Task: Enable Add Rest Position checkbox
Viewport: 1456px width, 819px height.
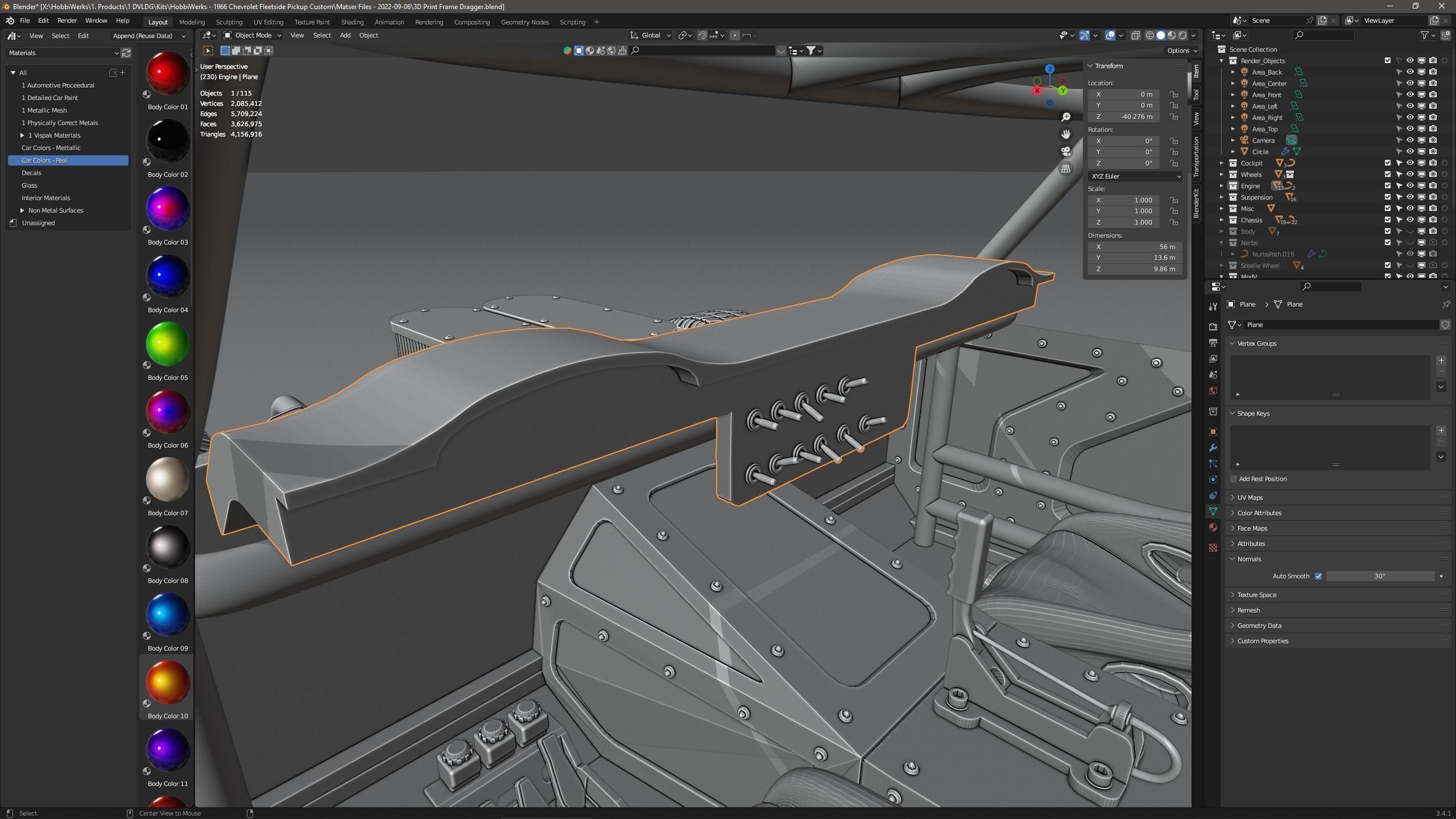Action: [x=1234, y=479]
